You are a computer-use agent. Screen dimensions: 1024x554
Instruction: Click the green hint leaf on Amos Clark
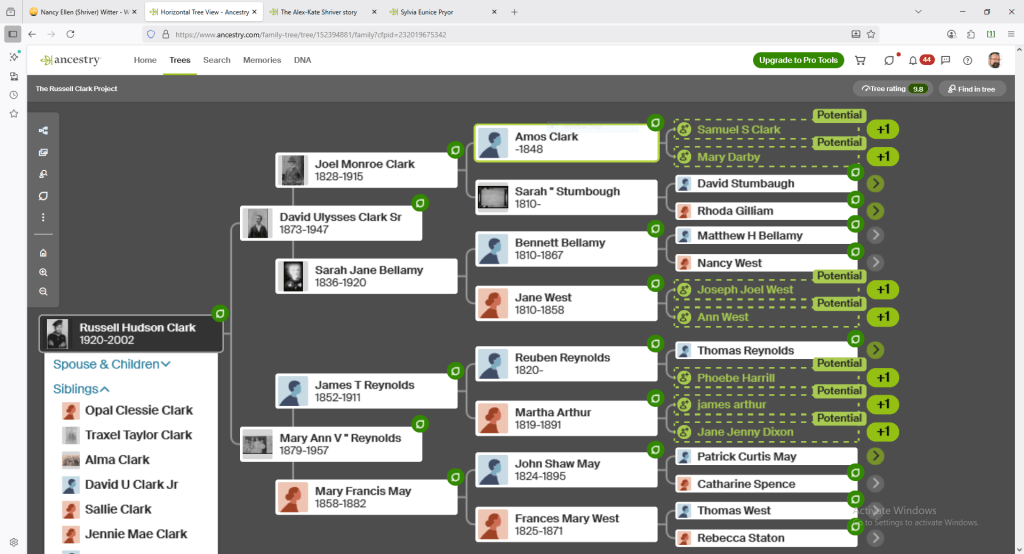point(655,123)
